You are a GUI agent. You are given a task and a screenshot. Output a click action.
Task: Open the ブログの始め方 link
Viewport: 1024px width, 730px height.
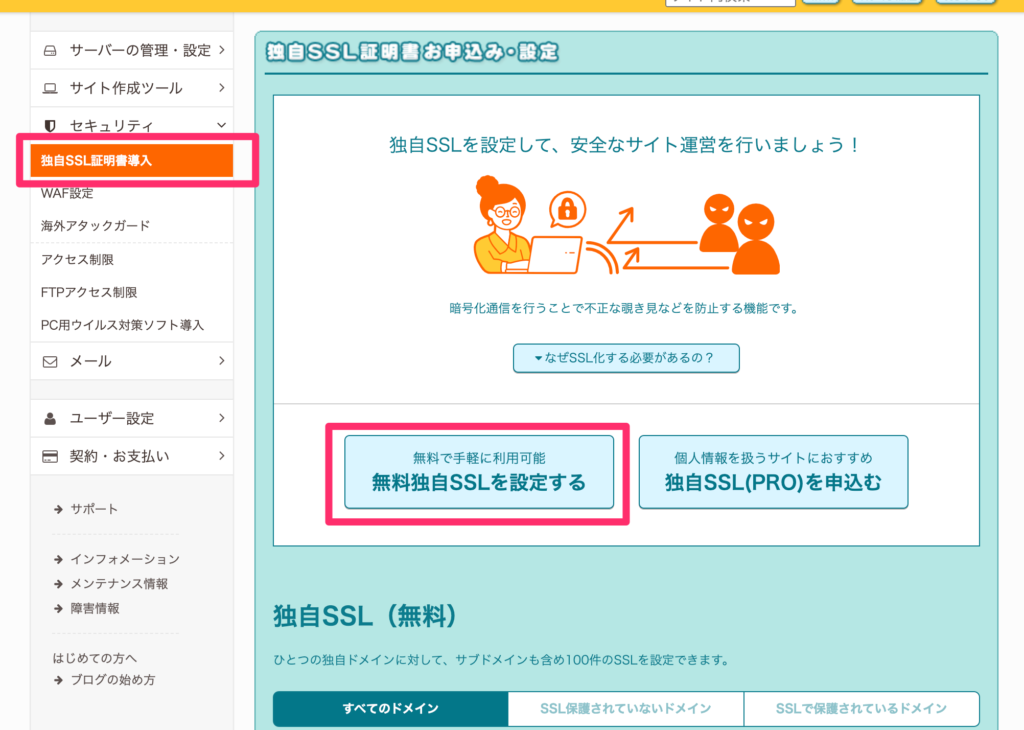click(x=112, y=680)
